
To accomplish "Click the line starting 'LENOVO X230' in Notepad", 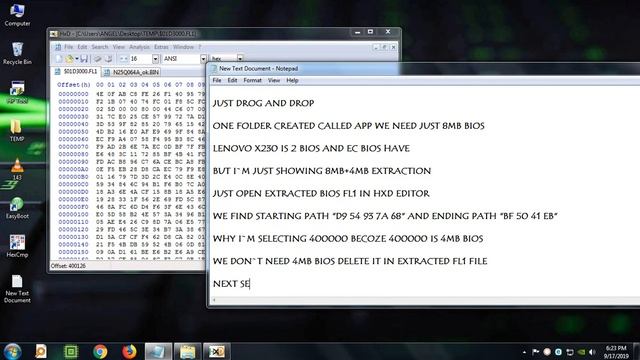I will (x=311, y=148).
